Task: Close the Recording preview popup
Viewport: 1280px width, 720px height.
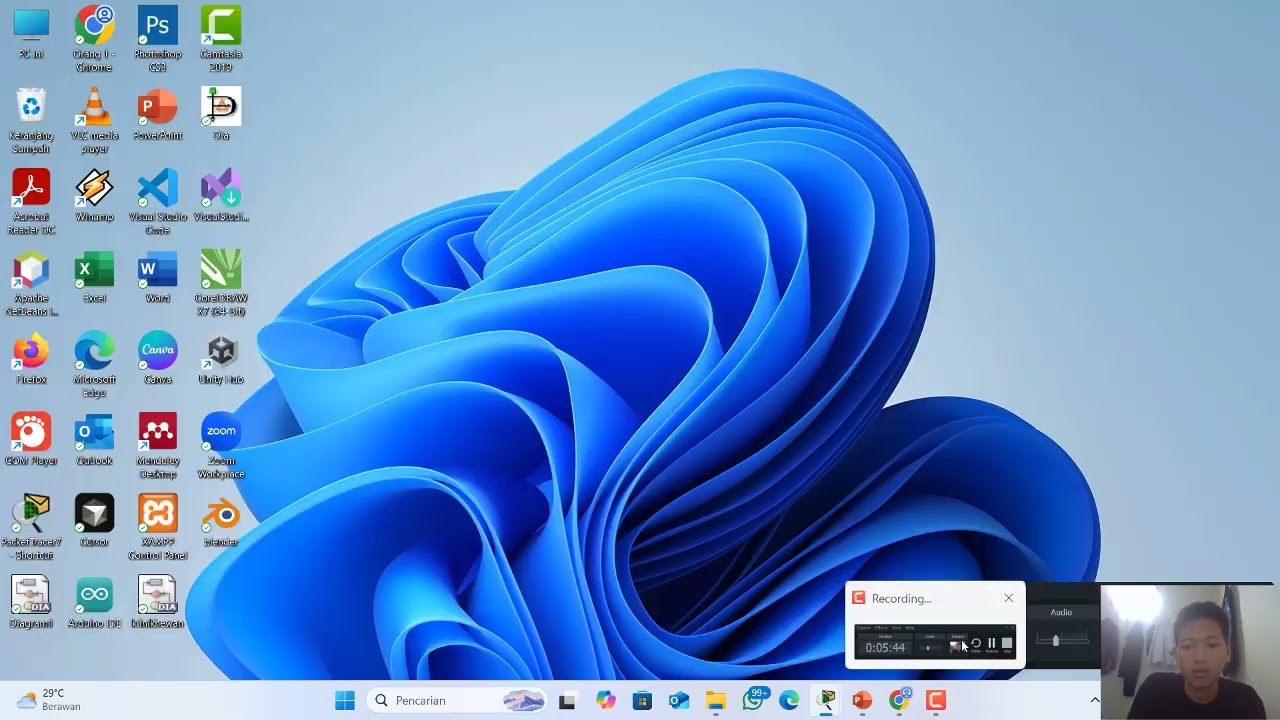Action: tap(1008, 598)
